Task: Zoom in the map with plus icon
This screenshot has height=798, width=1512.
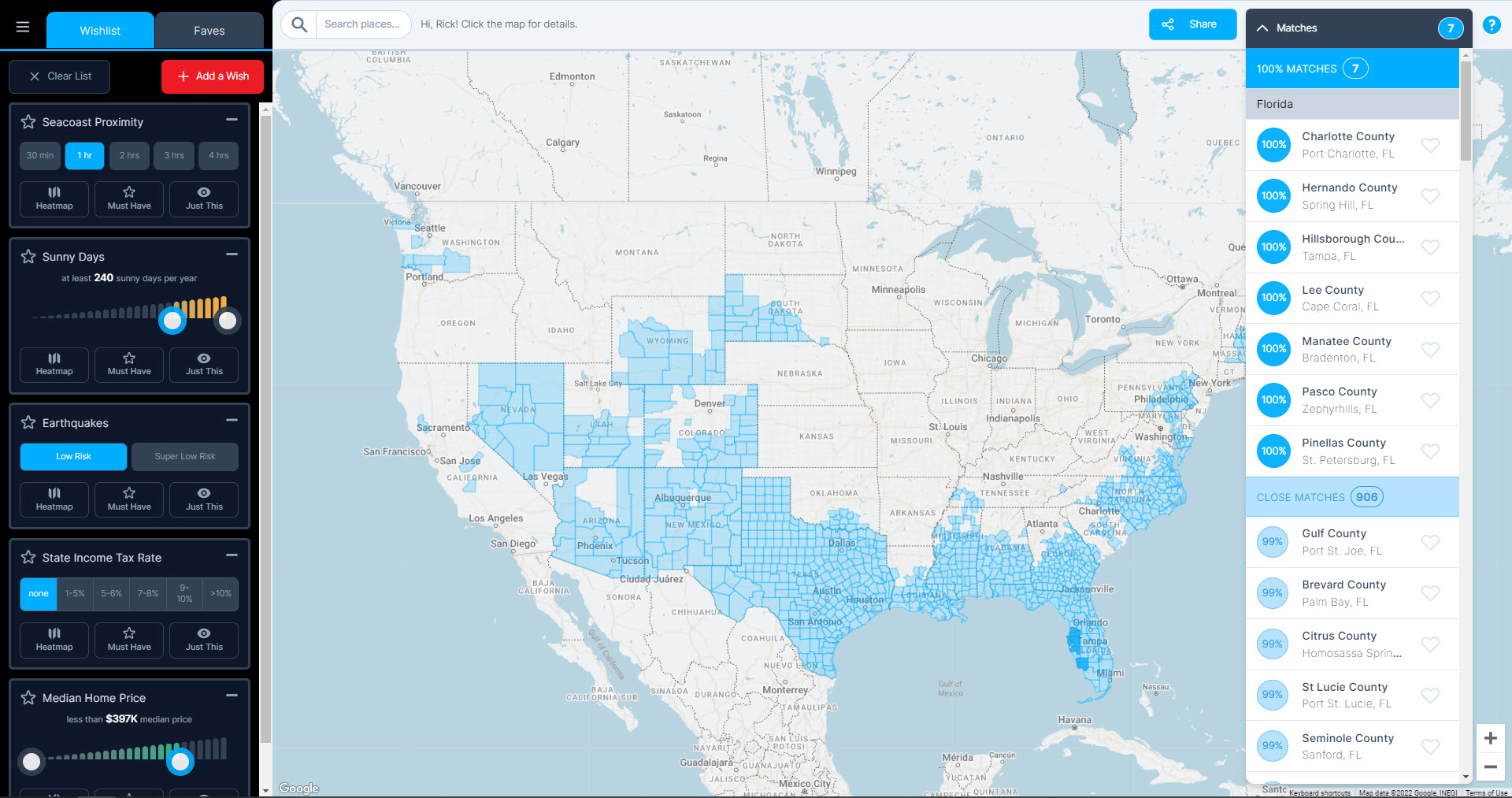Action: pos(1490,738)
